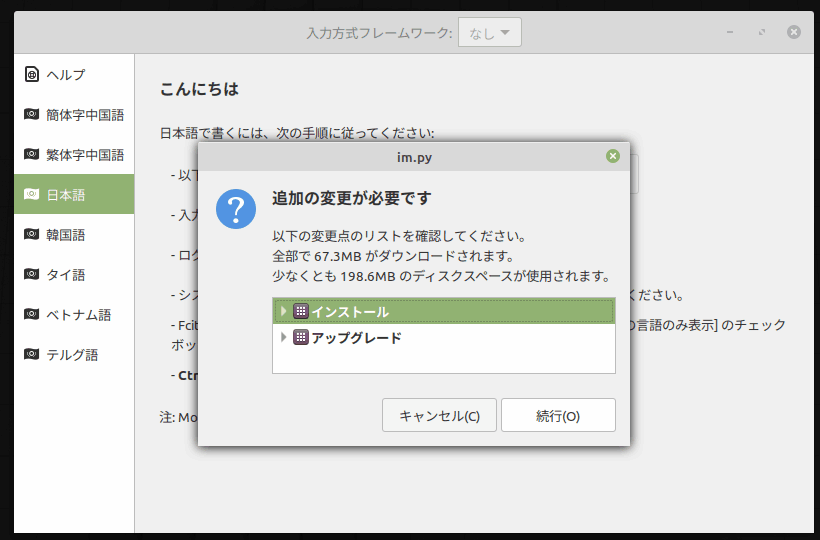Image resolution: width=820 pixels, height=540 pixels.
Task: Click the blue question mark dialog icon
Action: [x=236, y=209]
